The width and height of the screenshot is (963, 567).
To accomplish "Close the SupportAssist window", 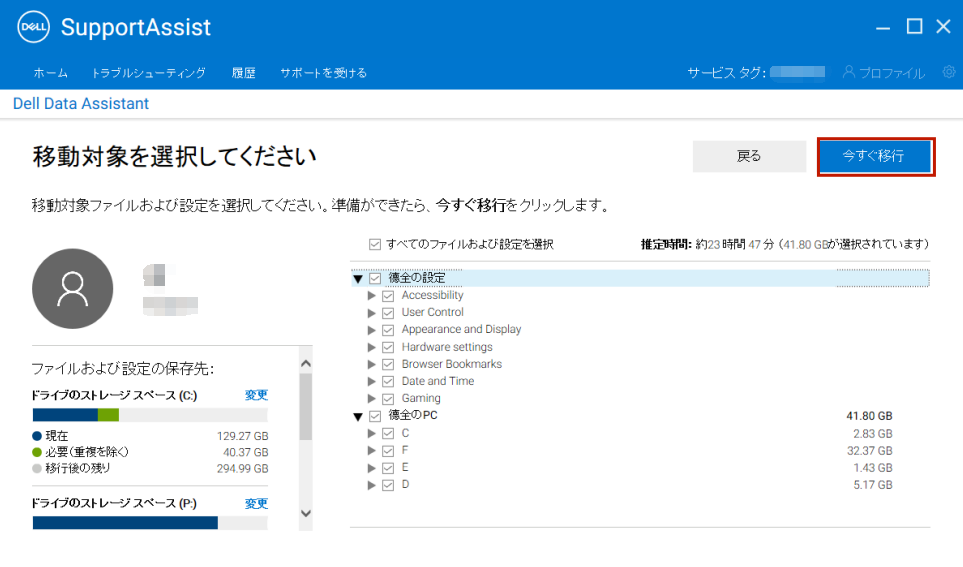I will 943,26.
